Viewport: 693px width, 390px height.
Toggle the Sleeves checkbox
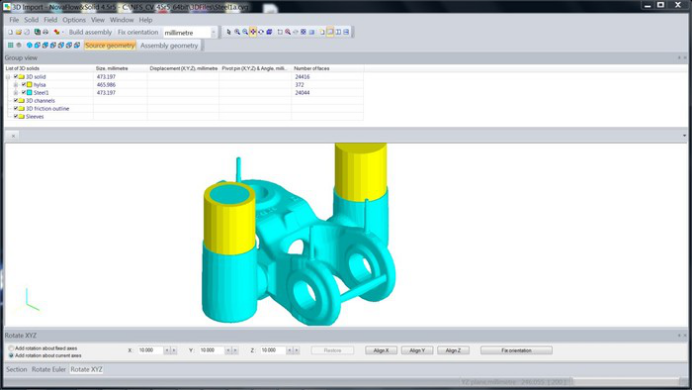(15, 116)
